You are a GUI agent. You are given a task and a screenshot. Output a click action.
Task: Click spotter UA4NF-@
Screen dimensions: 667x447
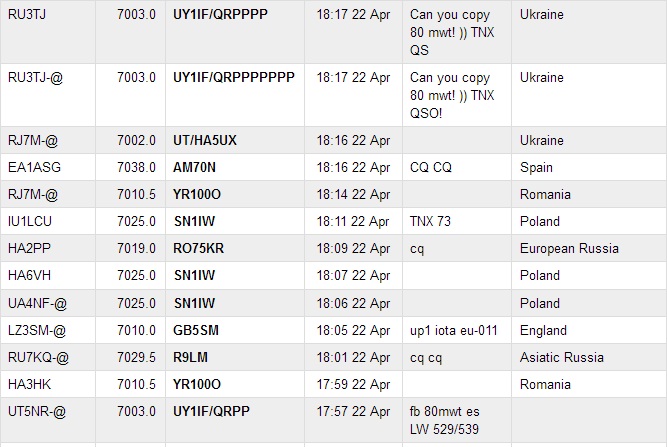(x=37, y=304)
